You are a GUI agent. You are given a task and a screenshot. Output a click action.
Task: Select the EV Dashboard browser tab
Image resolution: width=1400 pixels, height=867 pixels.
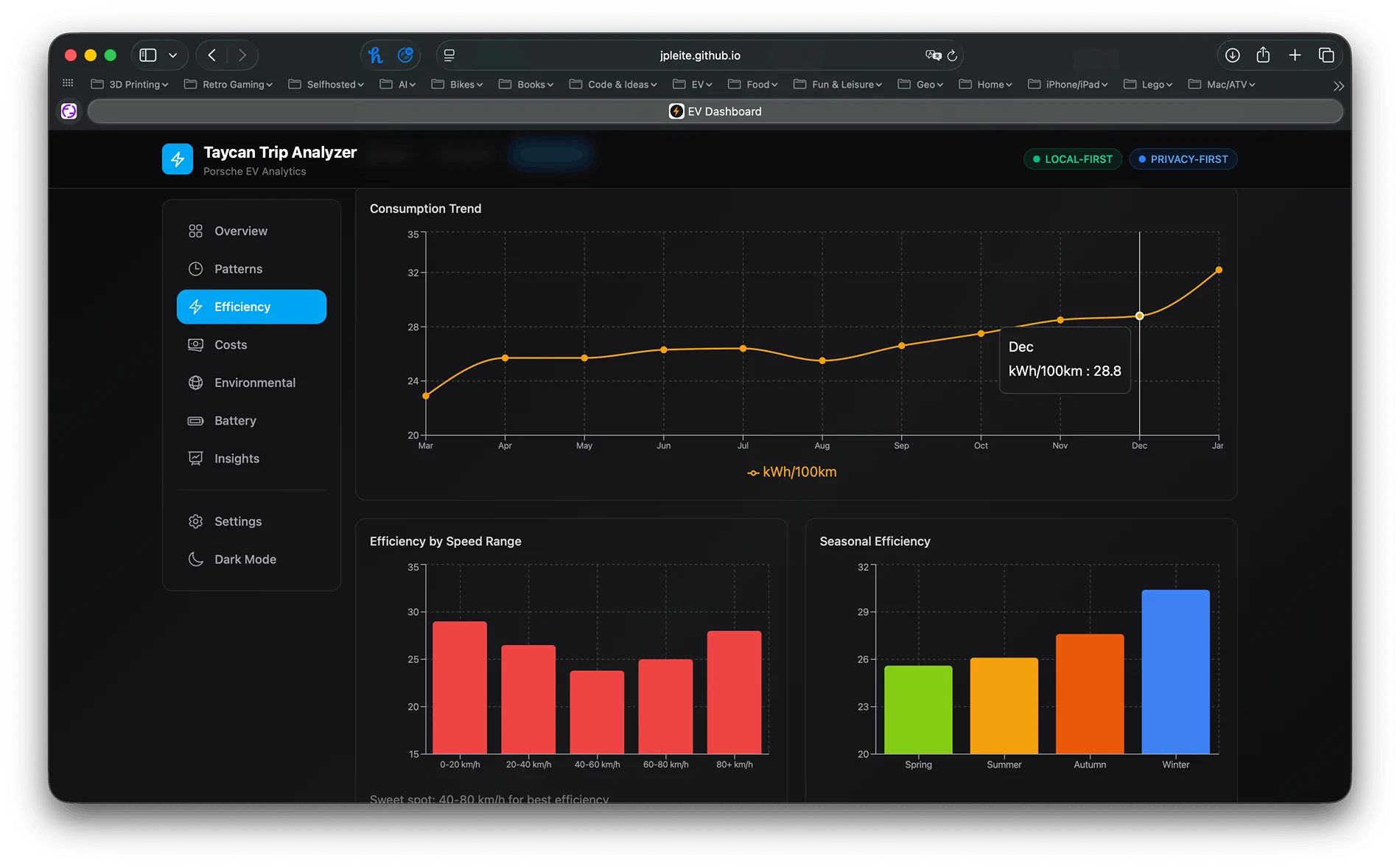pyautogui.click(x=715, y=111)
